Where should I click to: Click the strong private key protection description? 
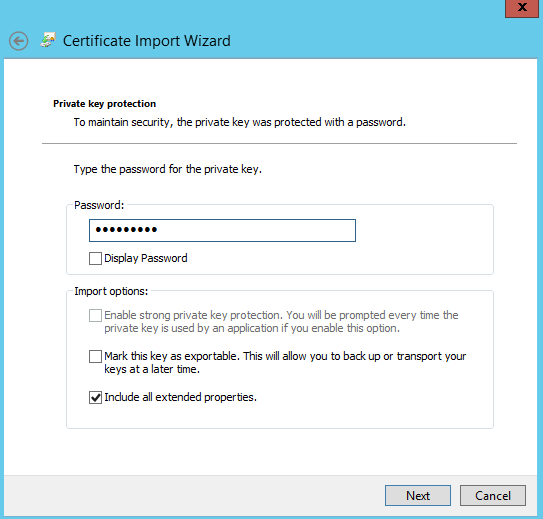[281, 322]
